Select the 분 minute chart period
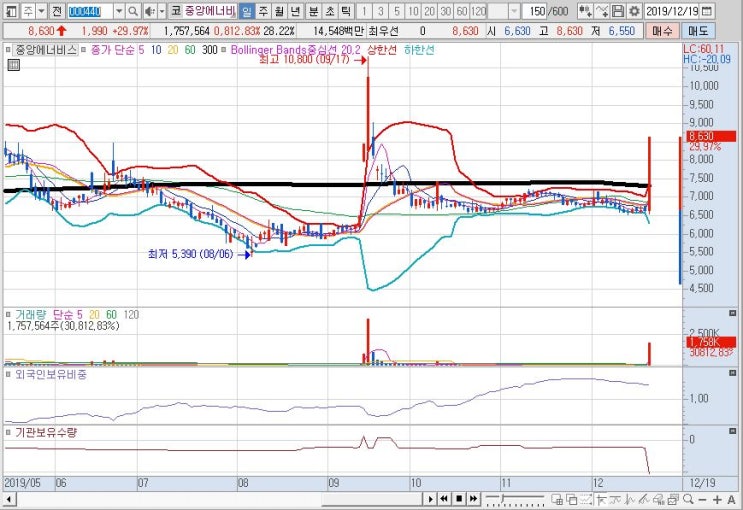Screen dimensions: 743x510 [x=314, y=10]
